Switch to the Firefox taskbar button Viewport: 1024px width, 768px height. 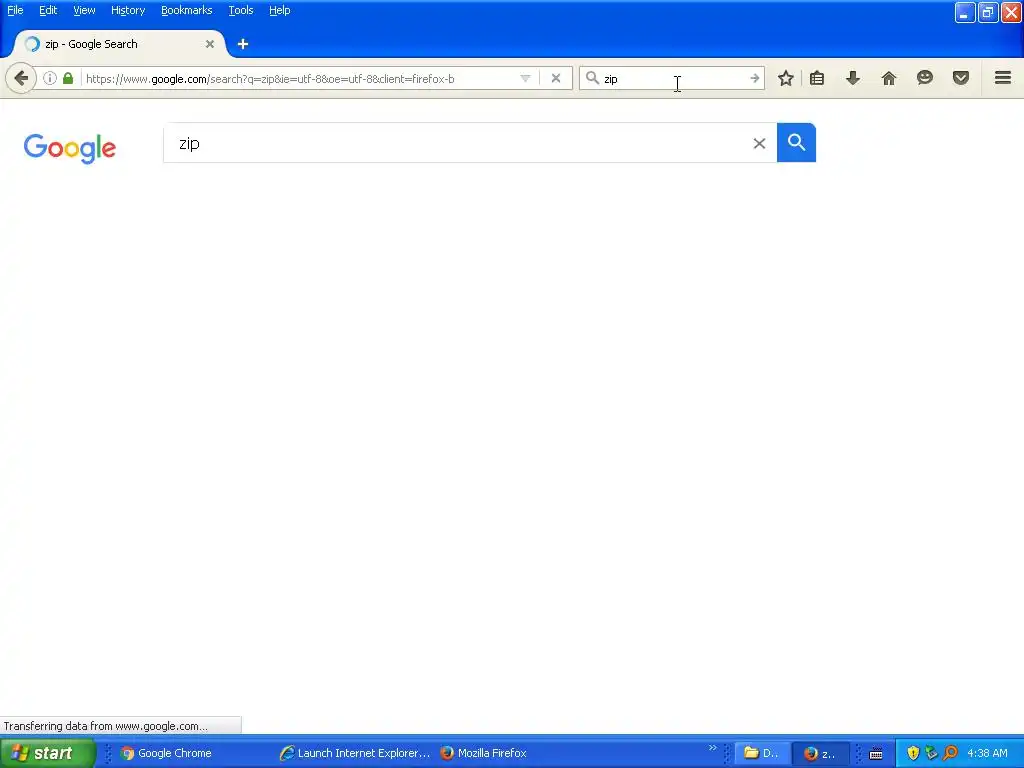pos(820,753)
